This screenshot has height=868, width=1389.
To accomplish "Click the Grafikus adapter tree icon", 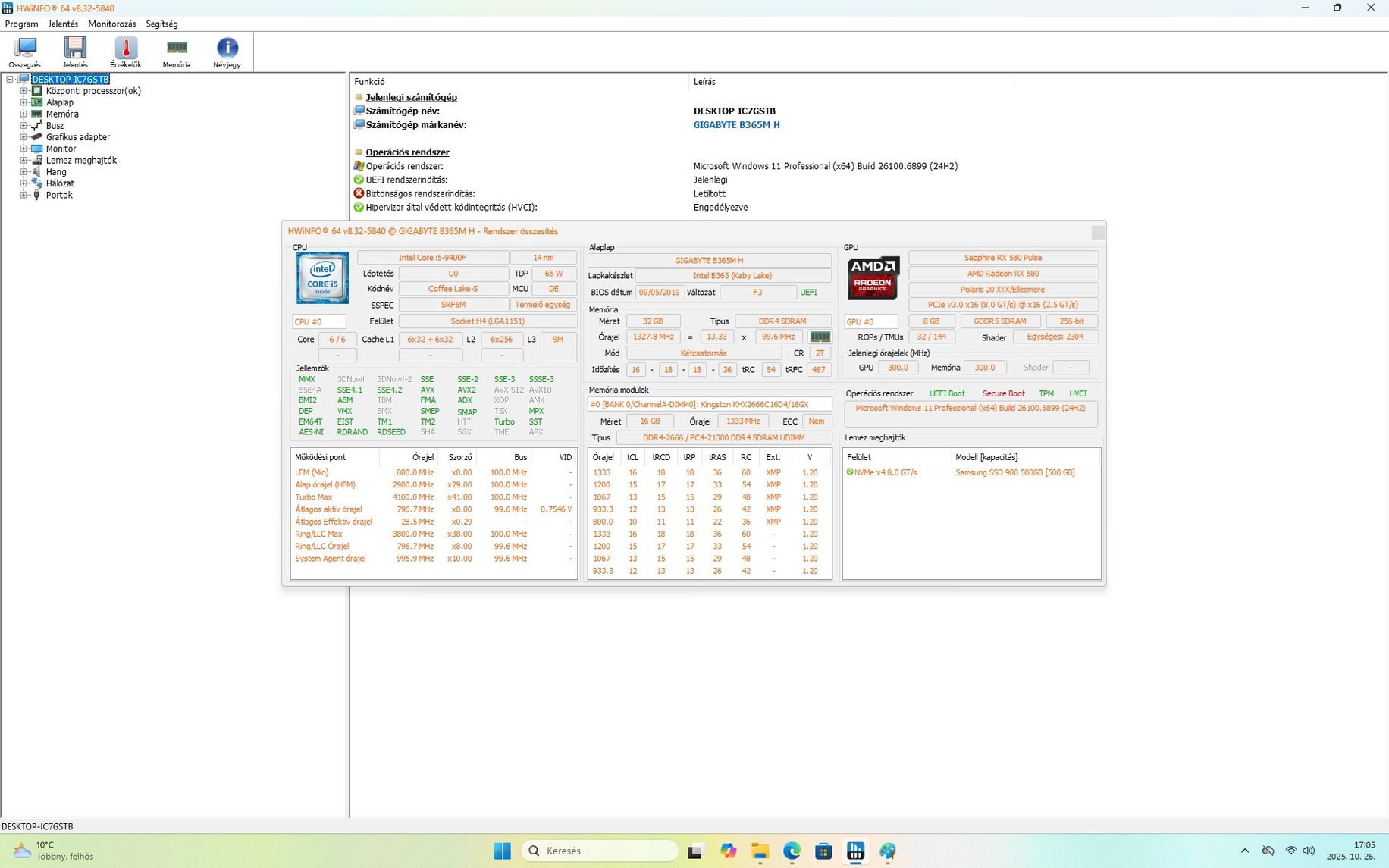I will click(x=36, y=137).
